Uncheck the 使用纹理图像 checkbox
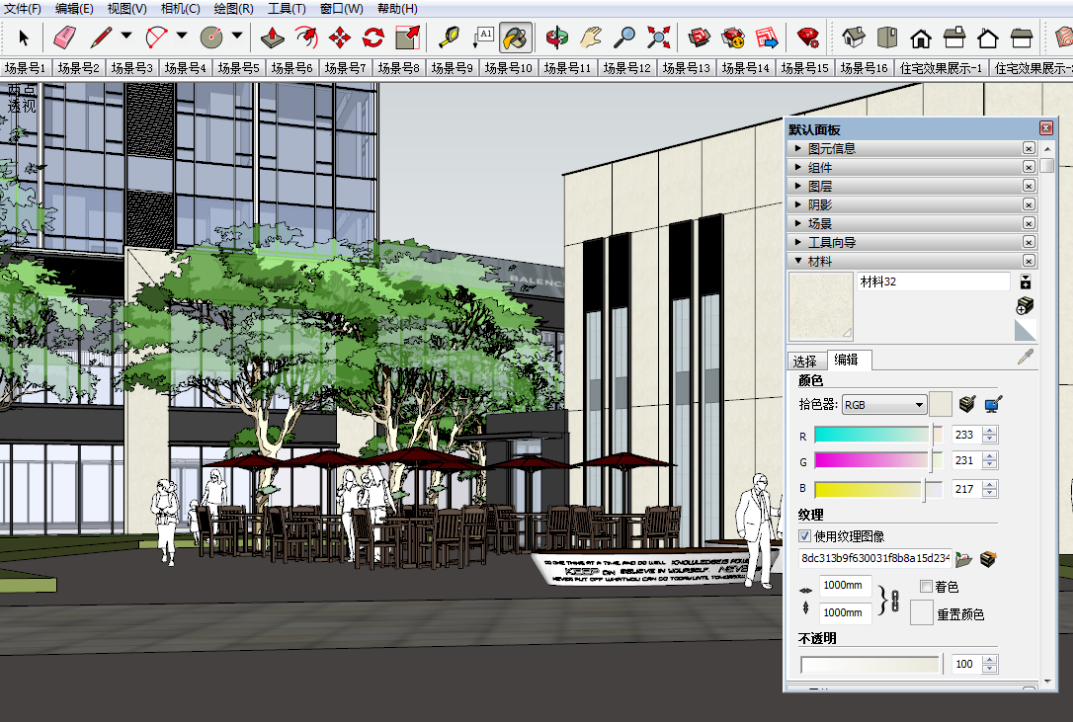This screenshot has width=1073, height=722. pos(805,537)
